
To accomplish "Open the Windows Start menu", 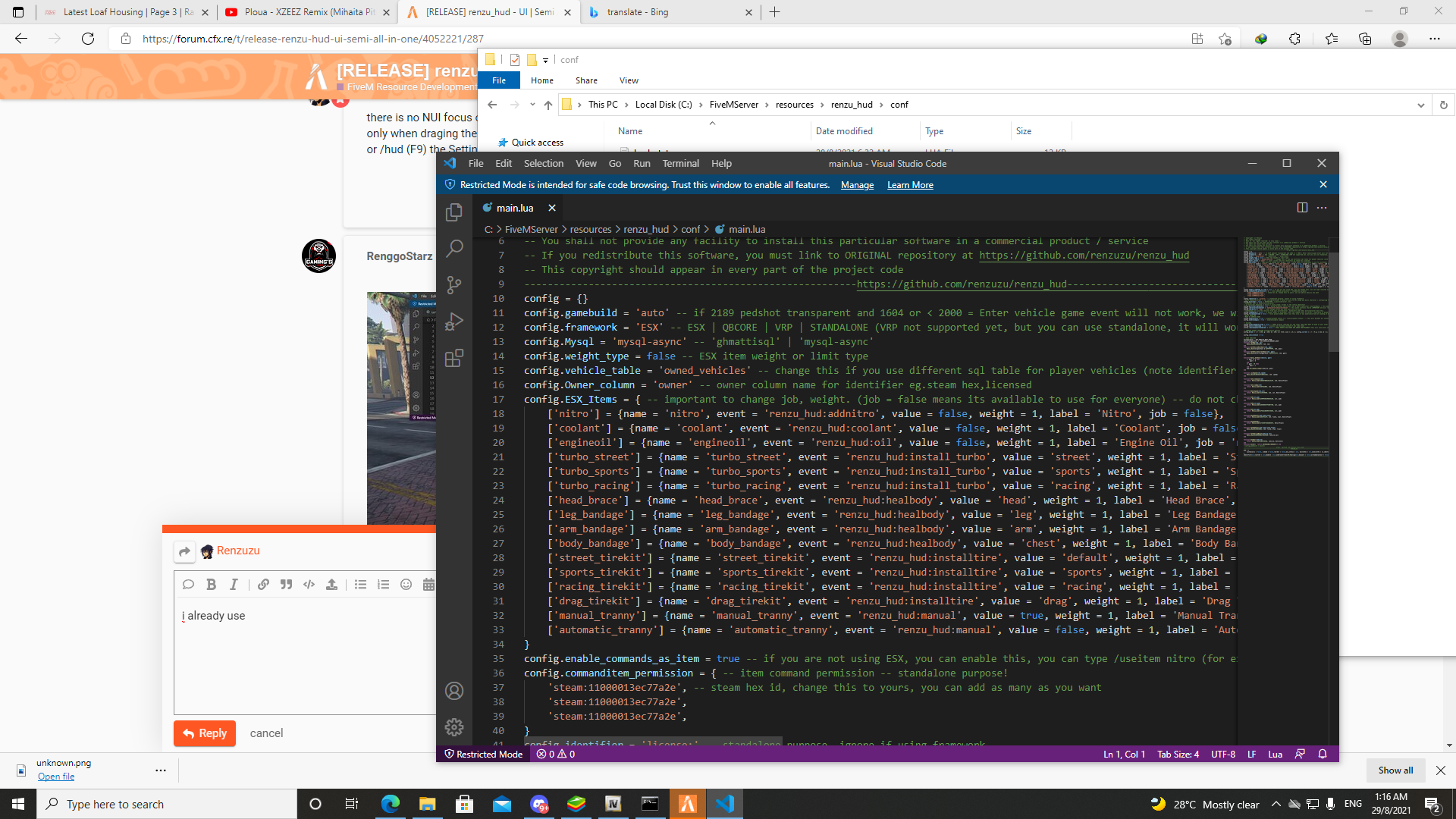I will 18,804.
